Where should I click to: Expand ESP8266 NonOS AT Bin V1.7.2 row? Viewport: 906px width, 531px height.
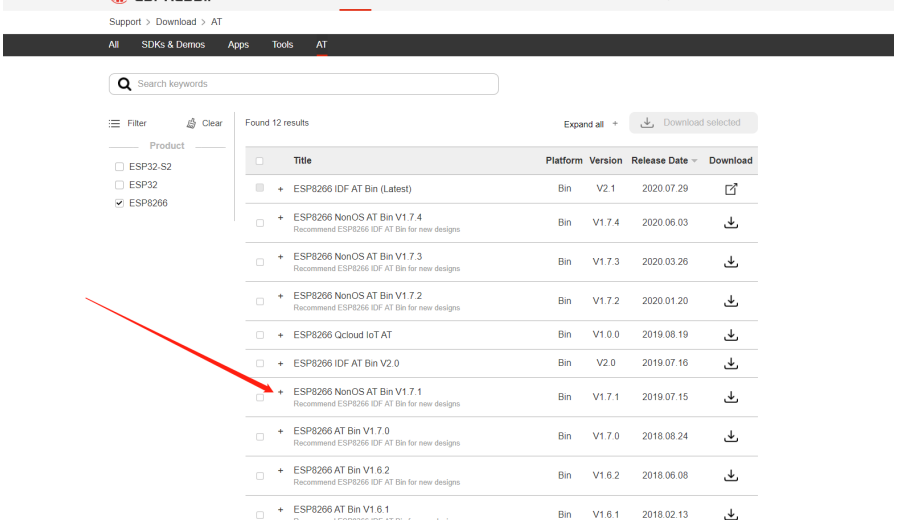pyautogui.click(x=281, y=296)
